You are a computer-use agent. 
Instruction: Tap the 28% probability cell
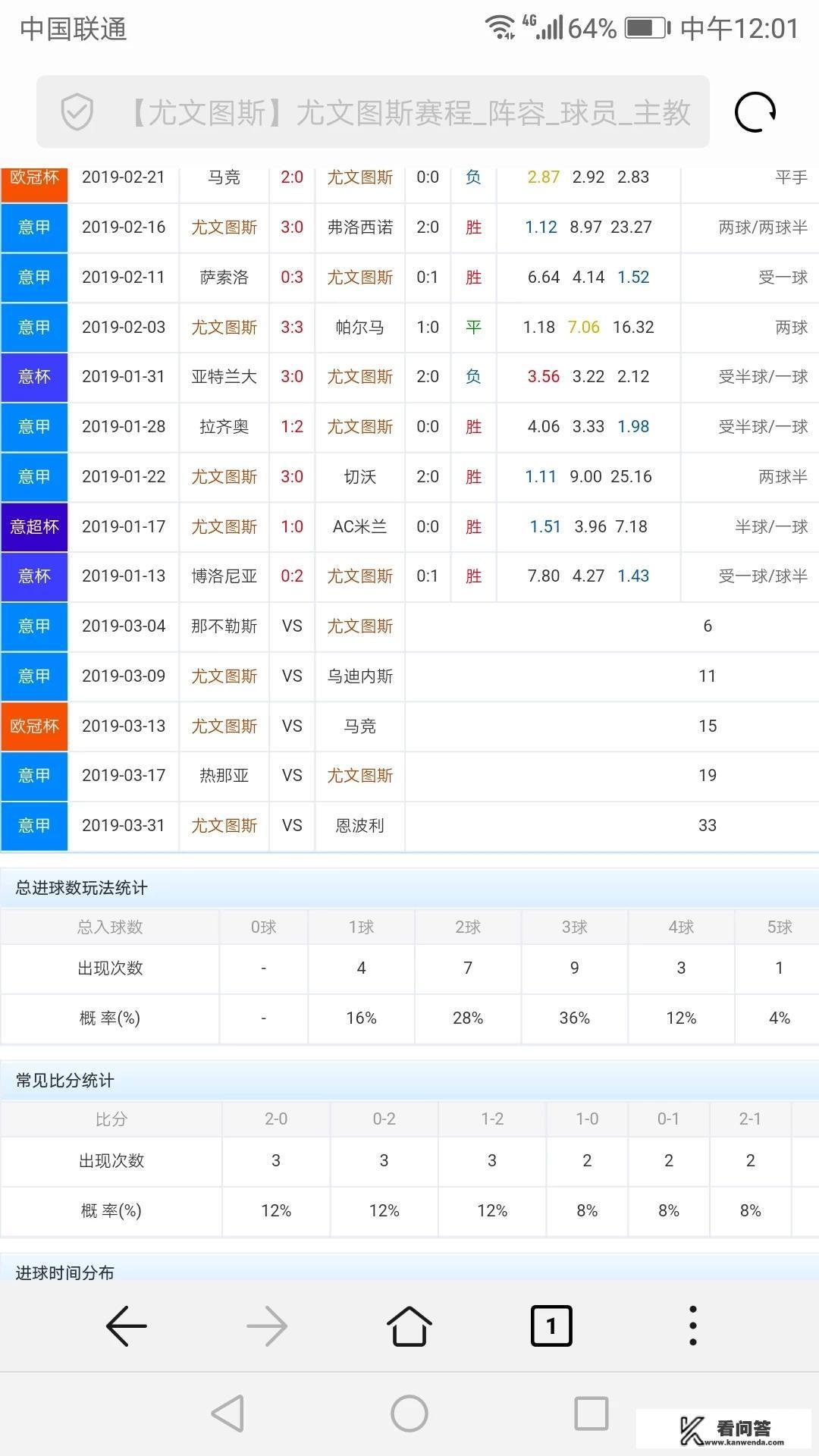[x=468, y=1018]
